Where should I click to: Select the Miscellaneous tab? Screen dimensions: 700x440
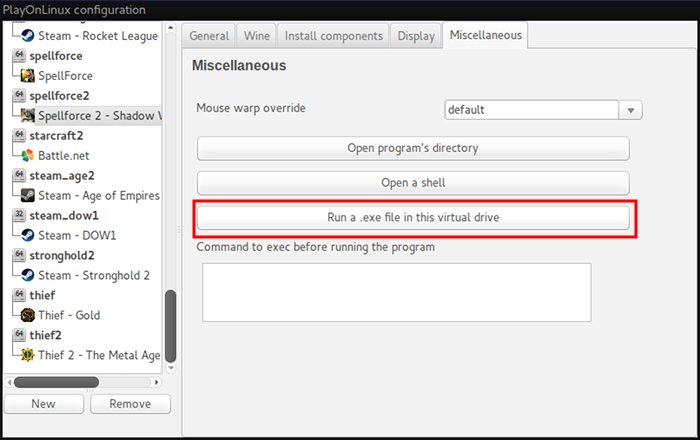(485, 35)
